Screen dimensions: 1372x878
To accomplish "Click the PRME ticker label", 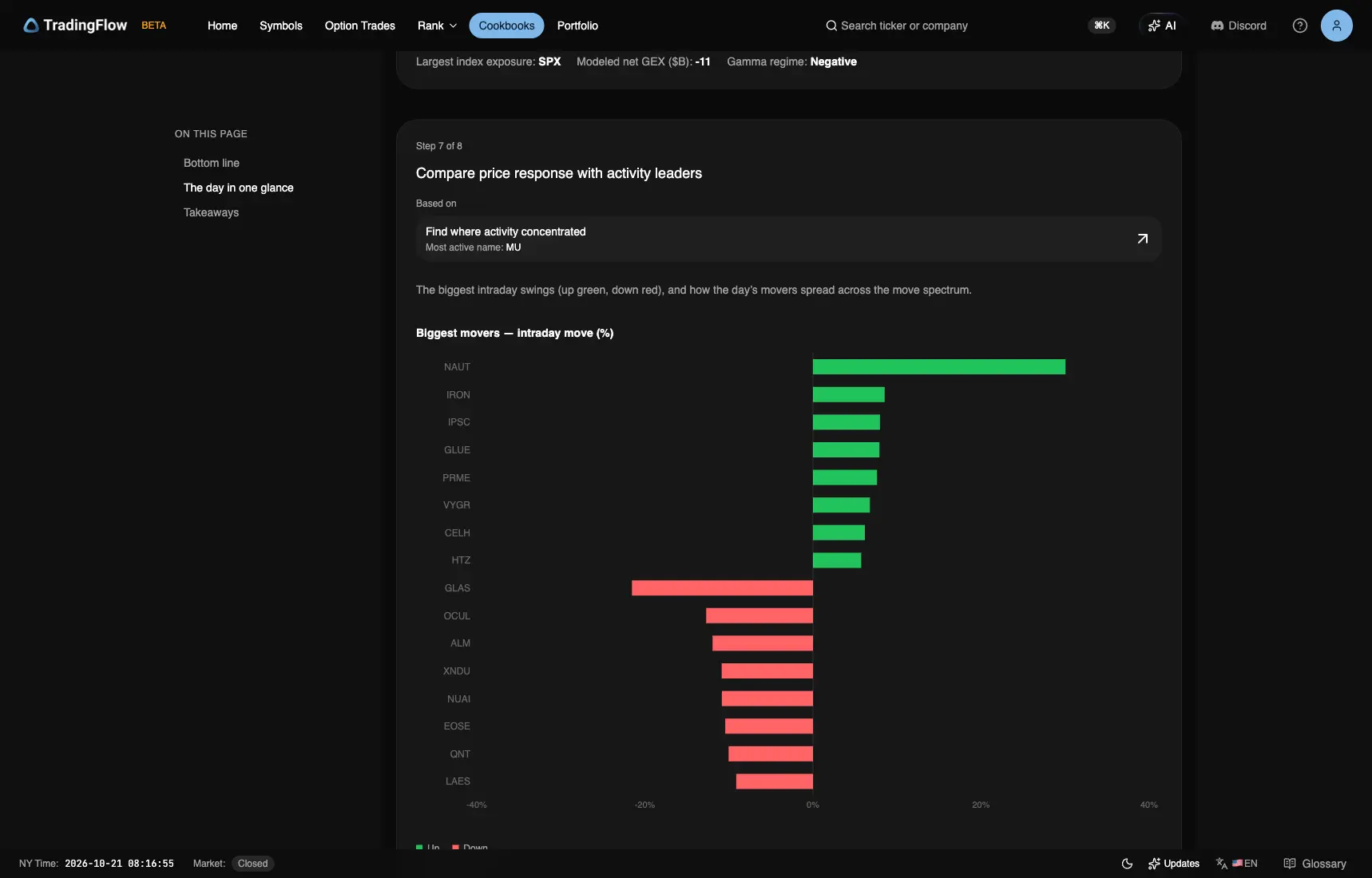I will pos(456,478).
